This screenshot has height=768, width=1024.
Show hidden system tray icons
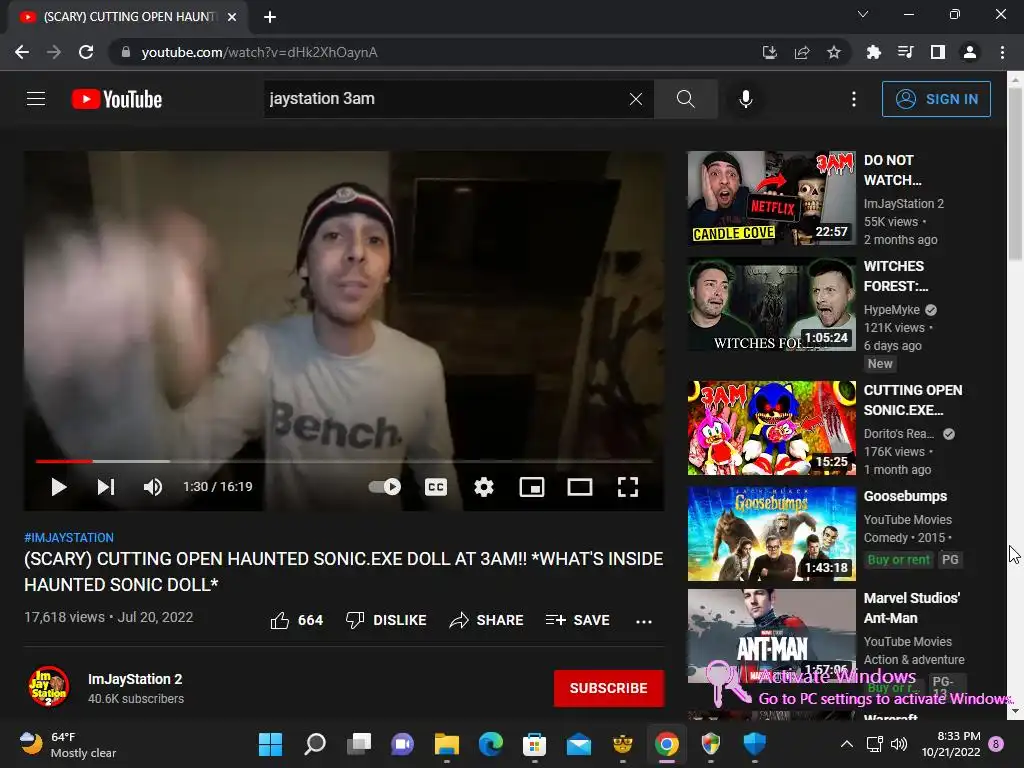pyautogui.click(x=846, y=744)
